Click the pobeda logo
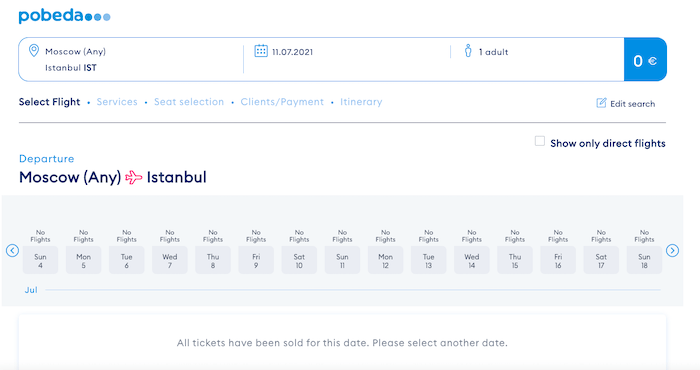Image resolution: width=700 pixels, height=370 pixels. (x=64, y=16)
